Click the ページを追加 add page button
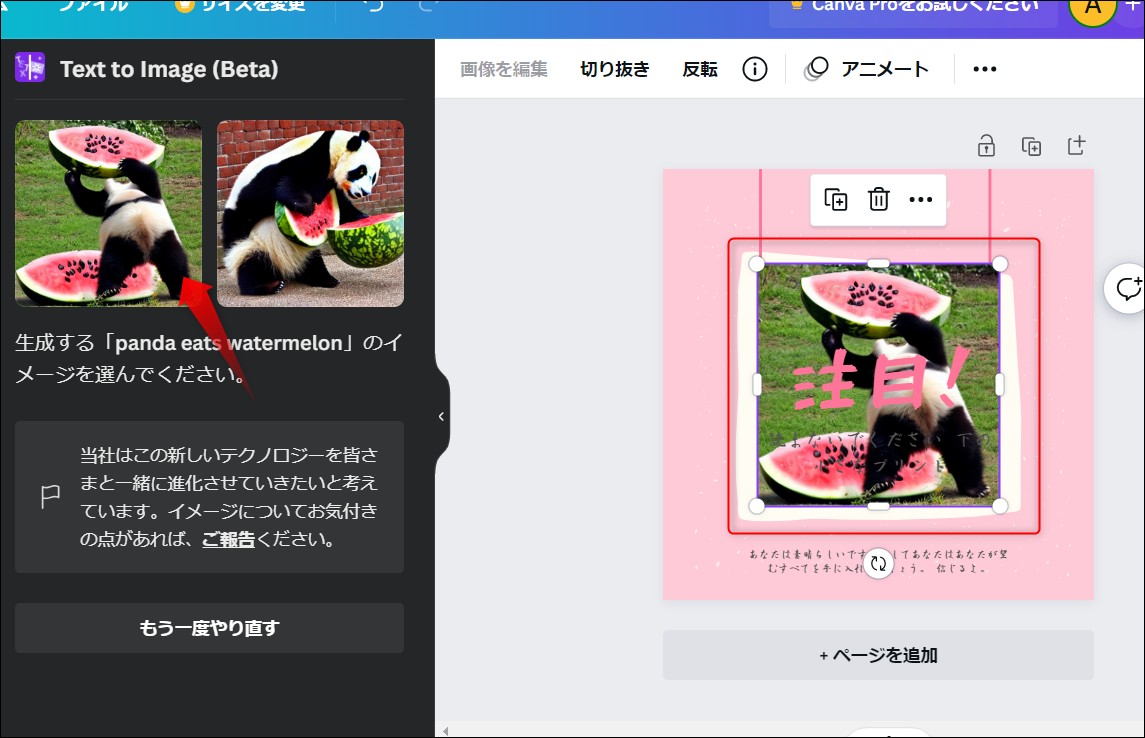Screen dimensions: 1145x738 (878, 655)
